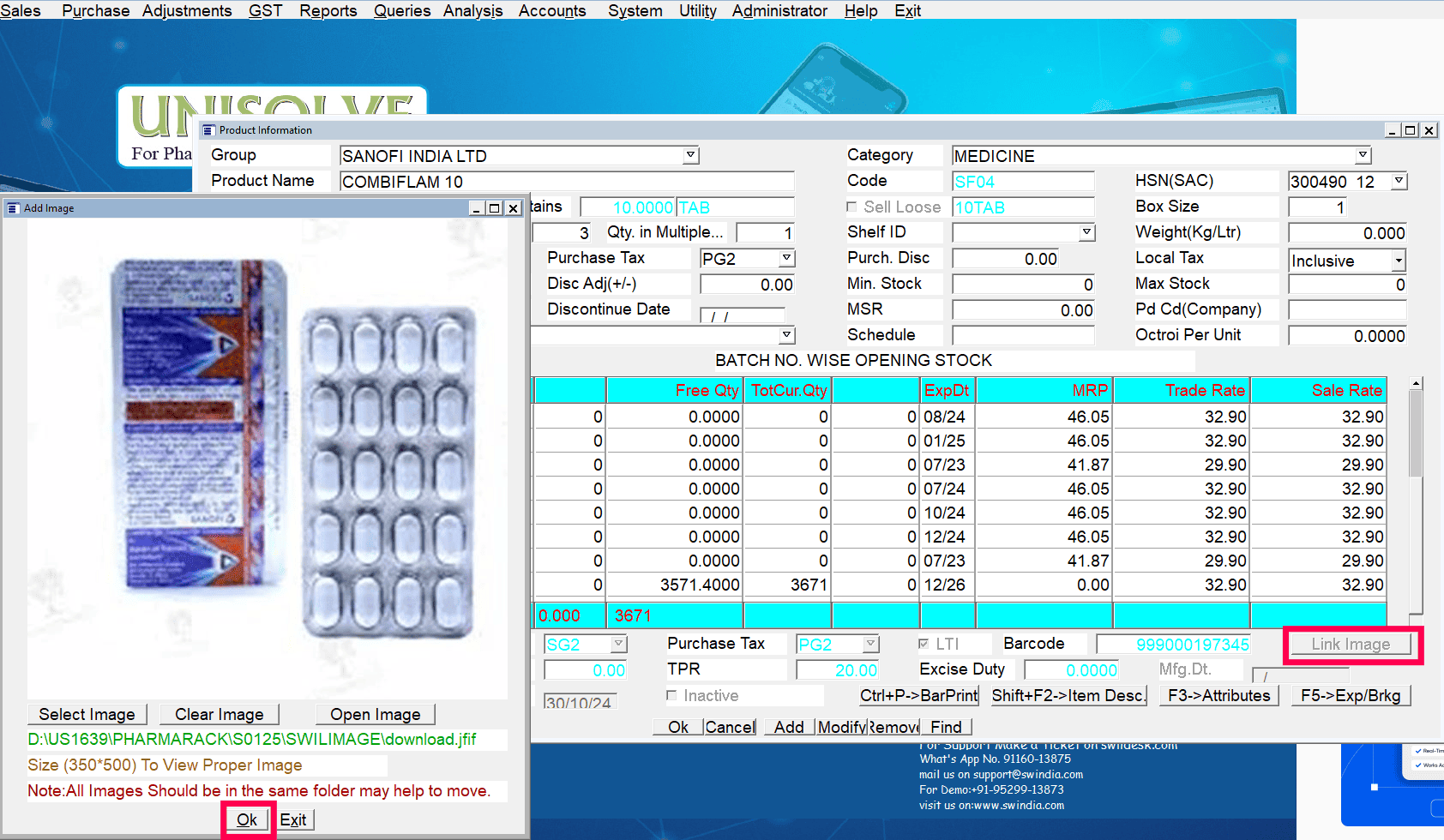This screenshot has width=1444, height=840.
Task: Click the MRP column header
Action: [1044, 390]
